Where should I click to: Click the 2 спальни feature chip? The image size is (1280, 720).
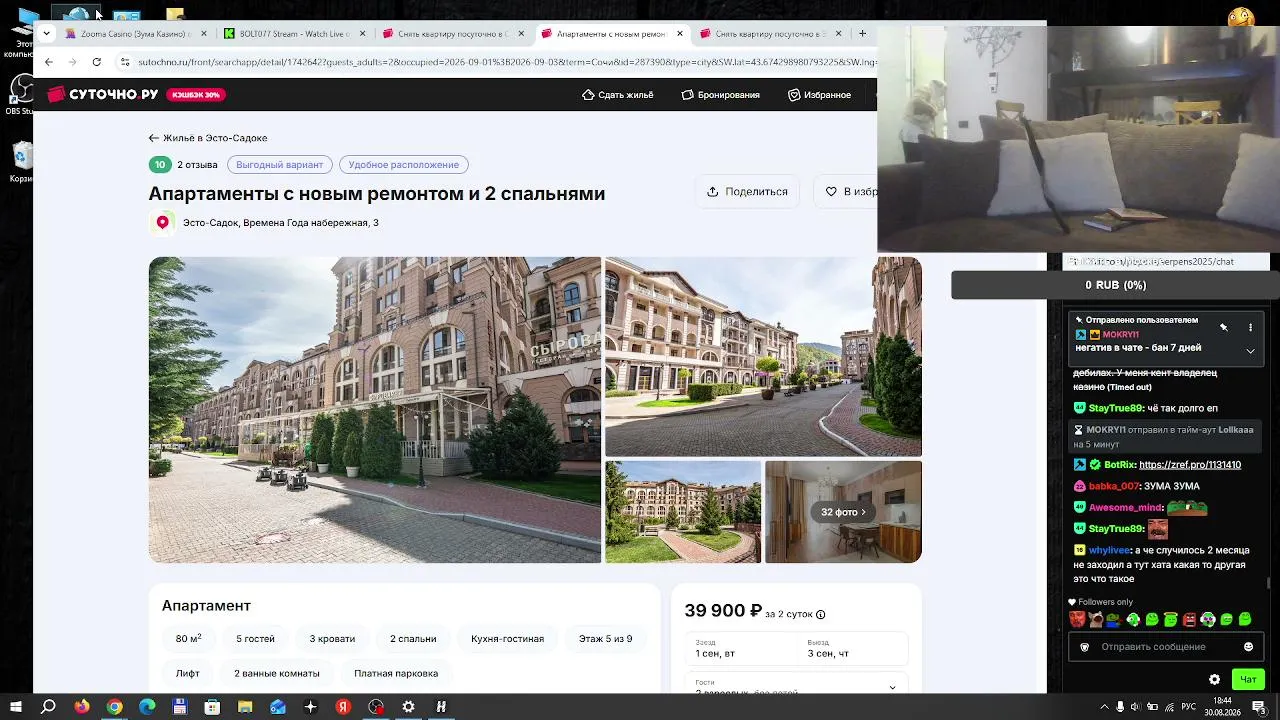click(x=413, y=639)
